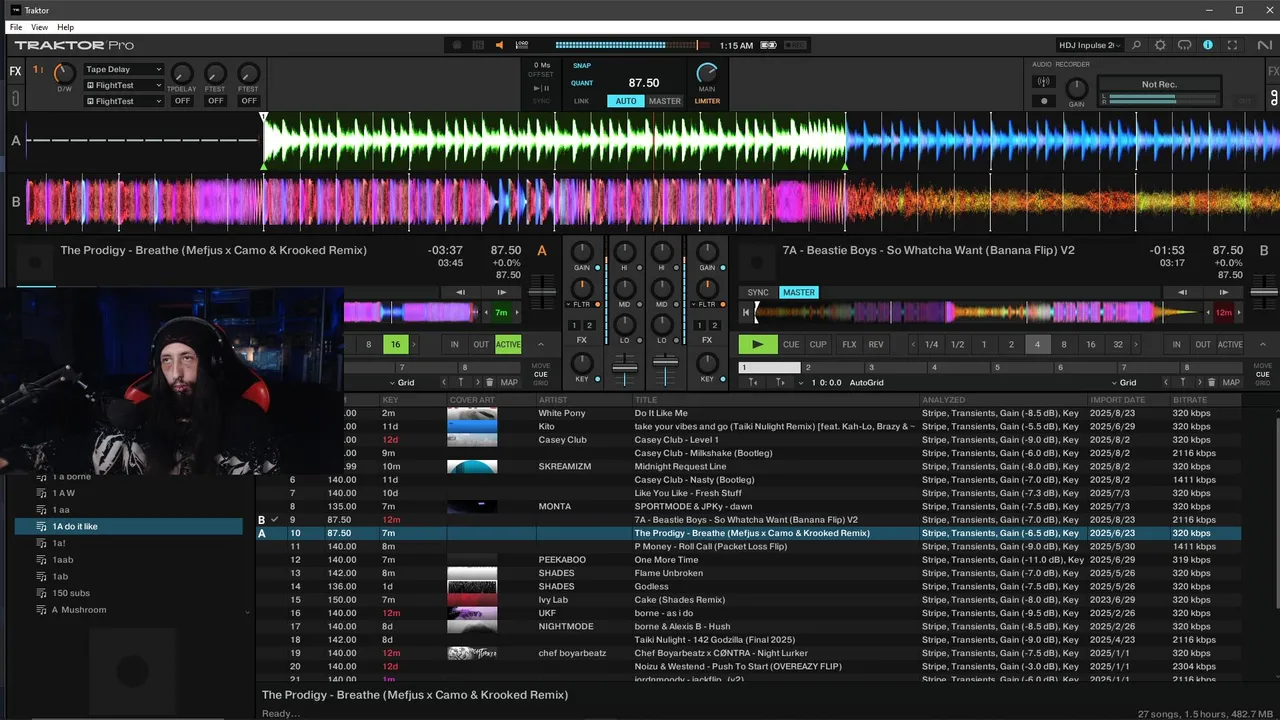This screenshot has height=720, width=1280.
Task: Click Deck B skip-to-start icon
Action: (x=745, y=313)
